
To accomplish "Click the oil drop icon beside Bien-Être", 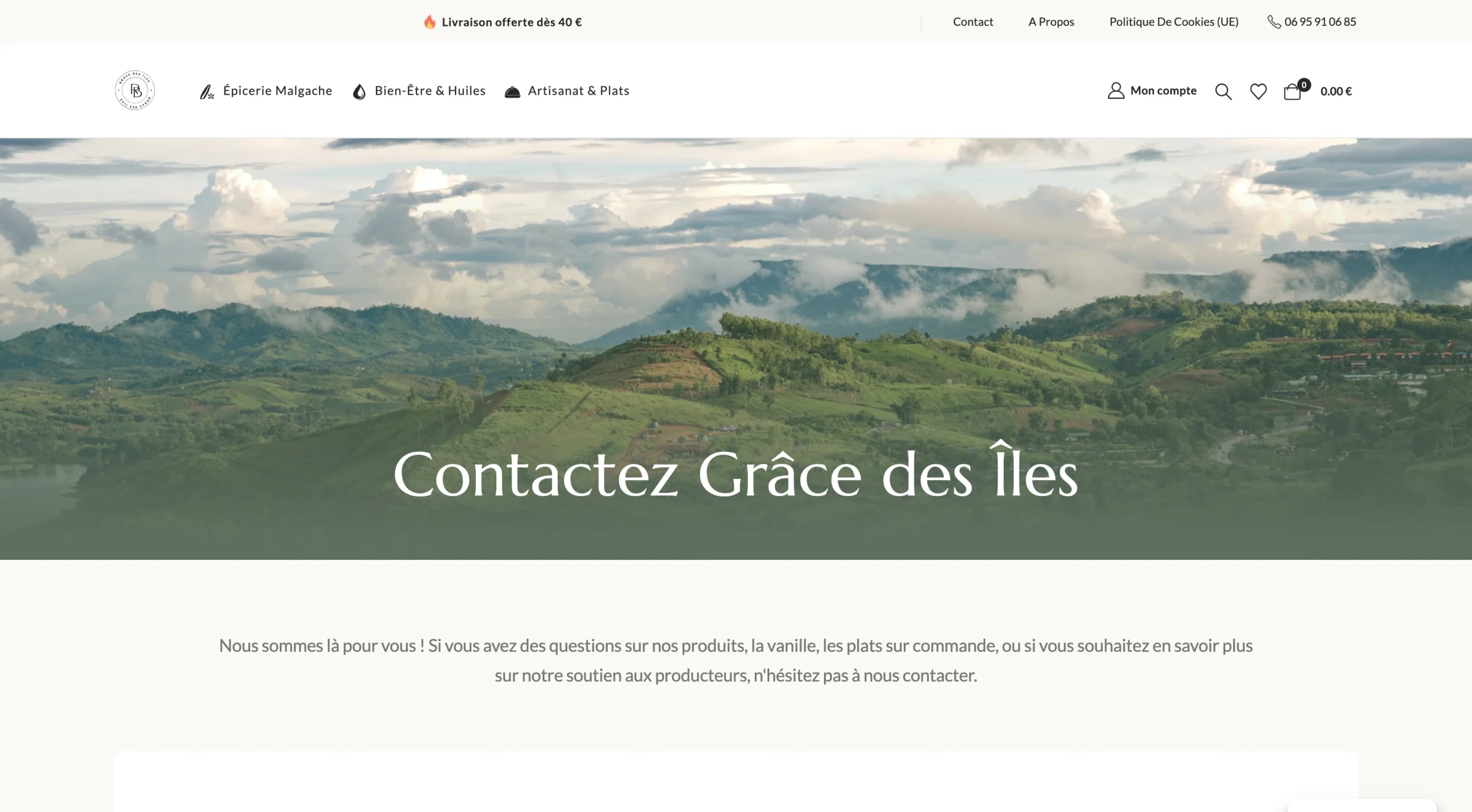I will click(x=359, y=92).
